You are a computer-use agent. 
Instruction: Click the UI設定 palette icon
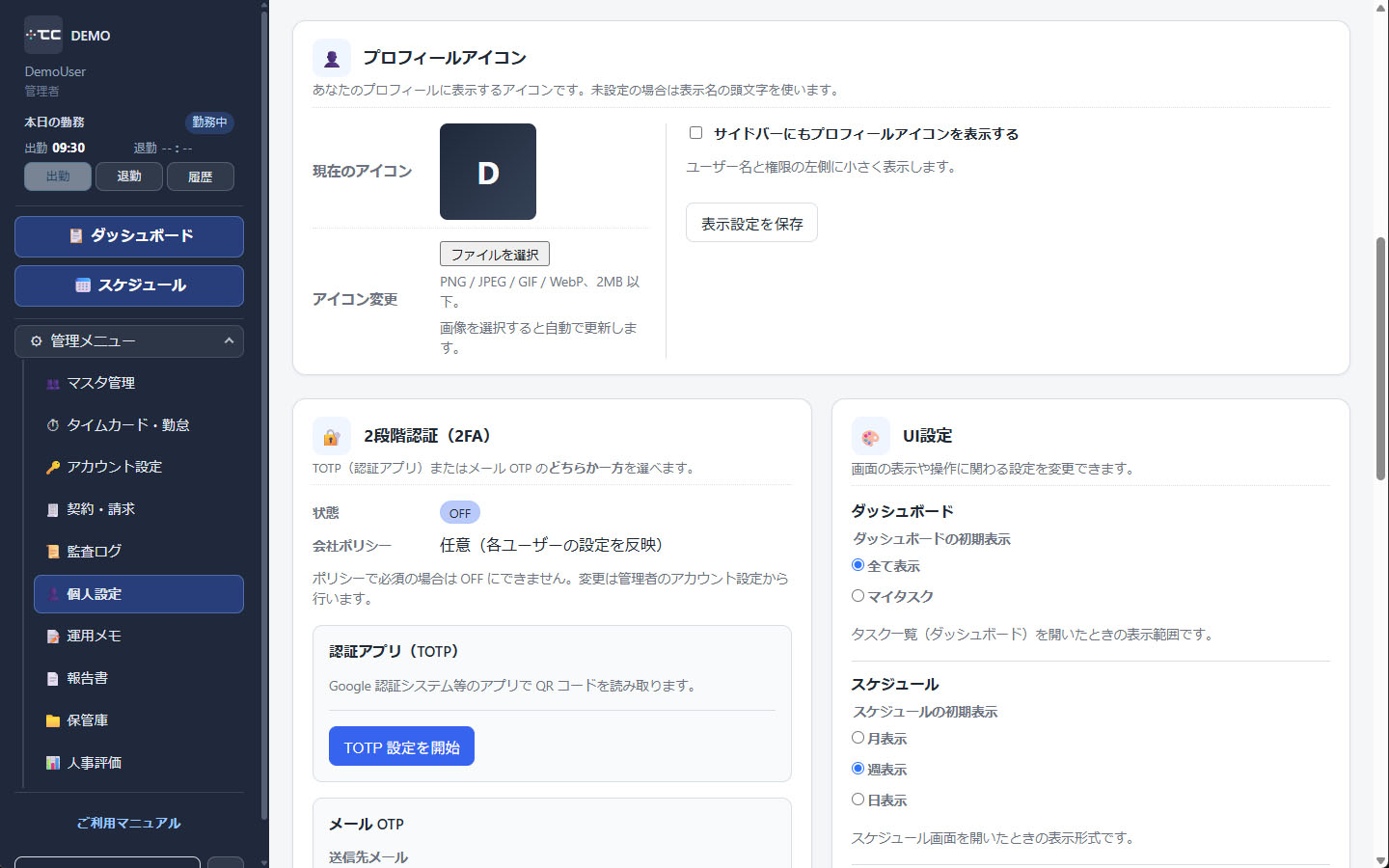point(870,436)
